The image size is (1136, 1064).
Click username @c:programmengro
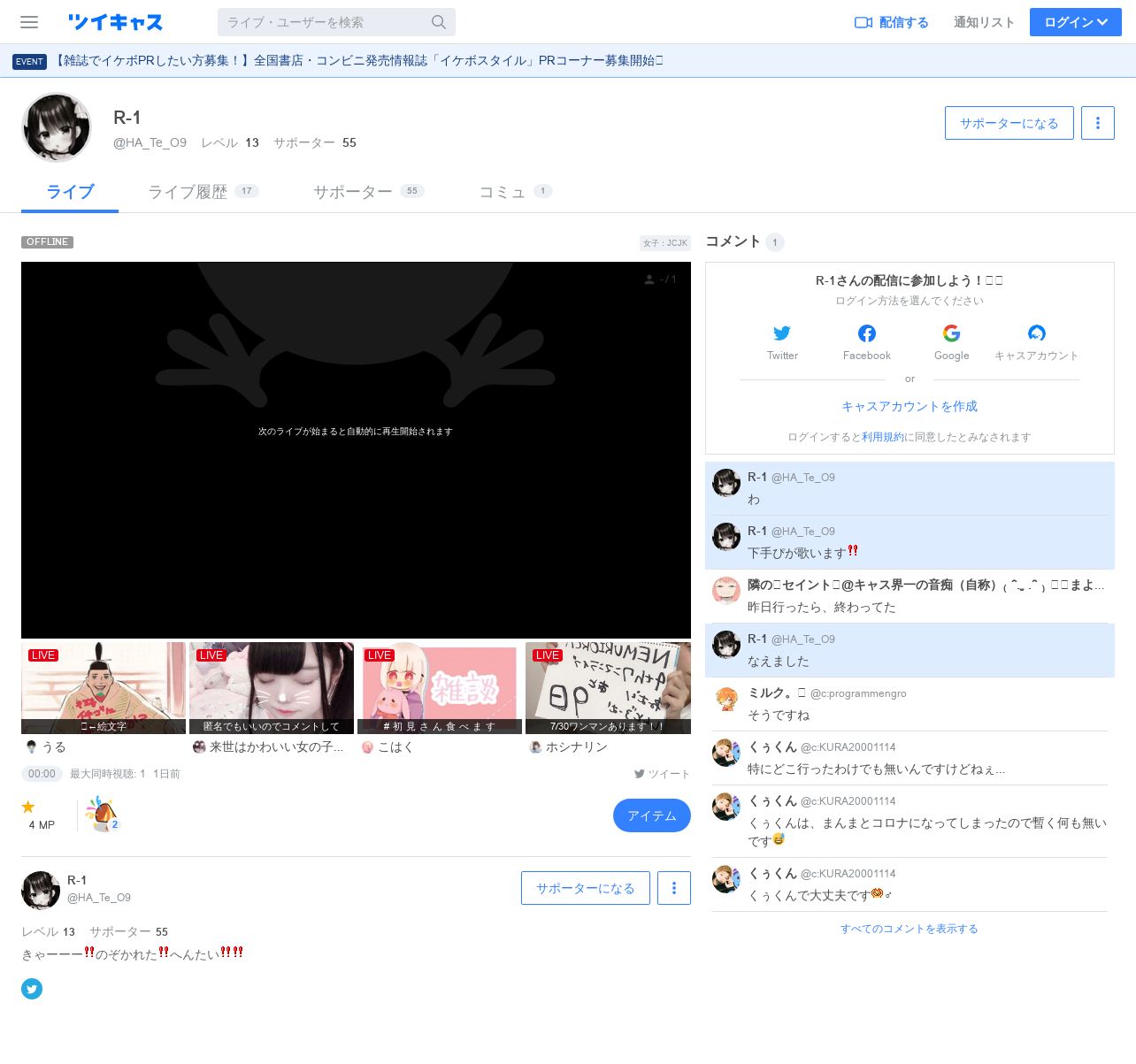click(x=858, y=693)
